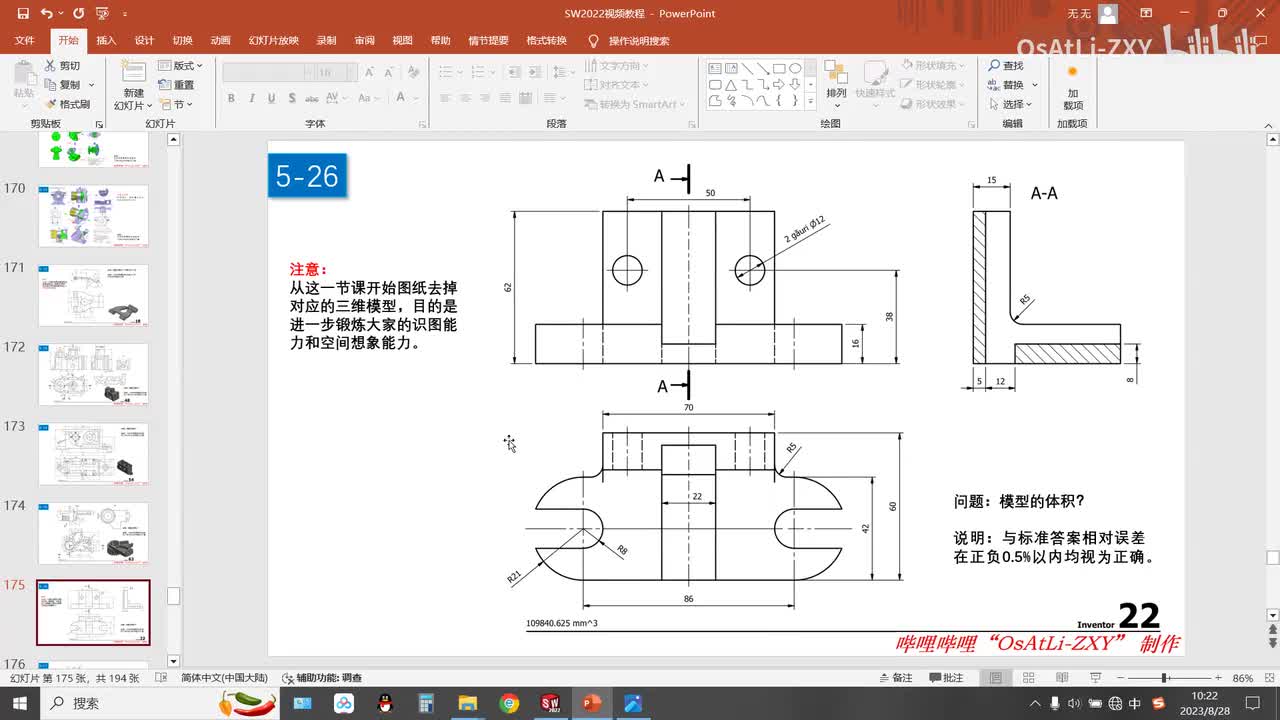Open the Select (选择) dropdown

[x=1013, y=104]
